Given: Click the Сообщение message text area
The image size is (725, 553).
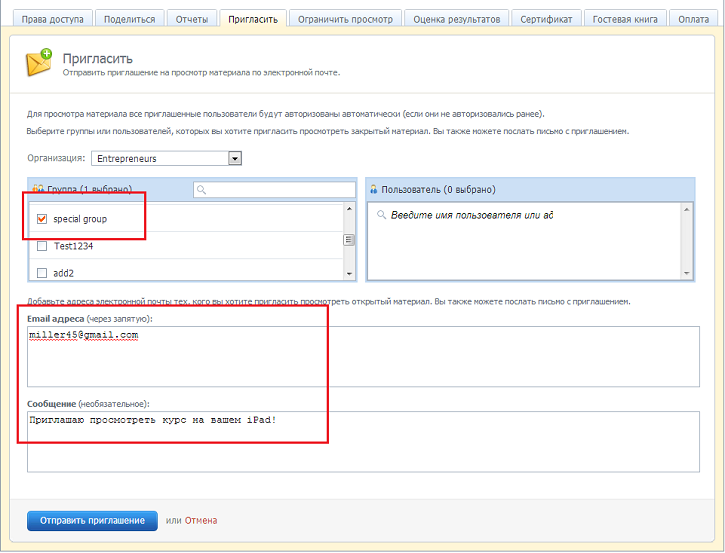Looking at the screenshot, I should pyautogui.click(x=363, y=442).
